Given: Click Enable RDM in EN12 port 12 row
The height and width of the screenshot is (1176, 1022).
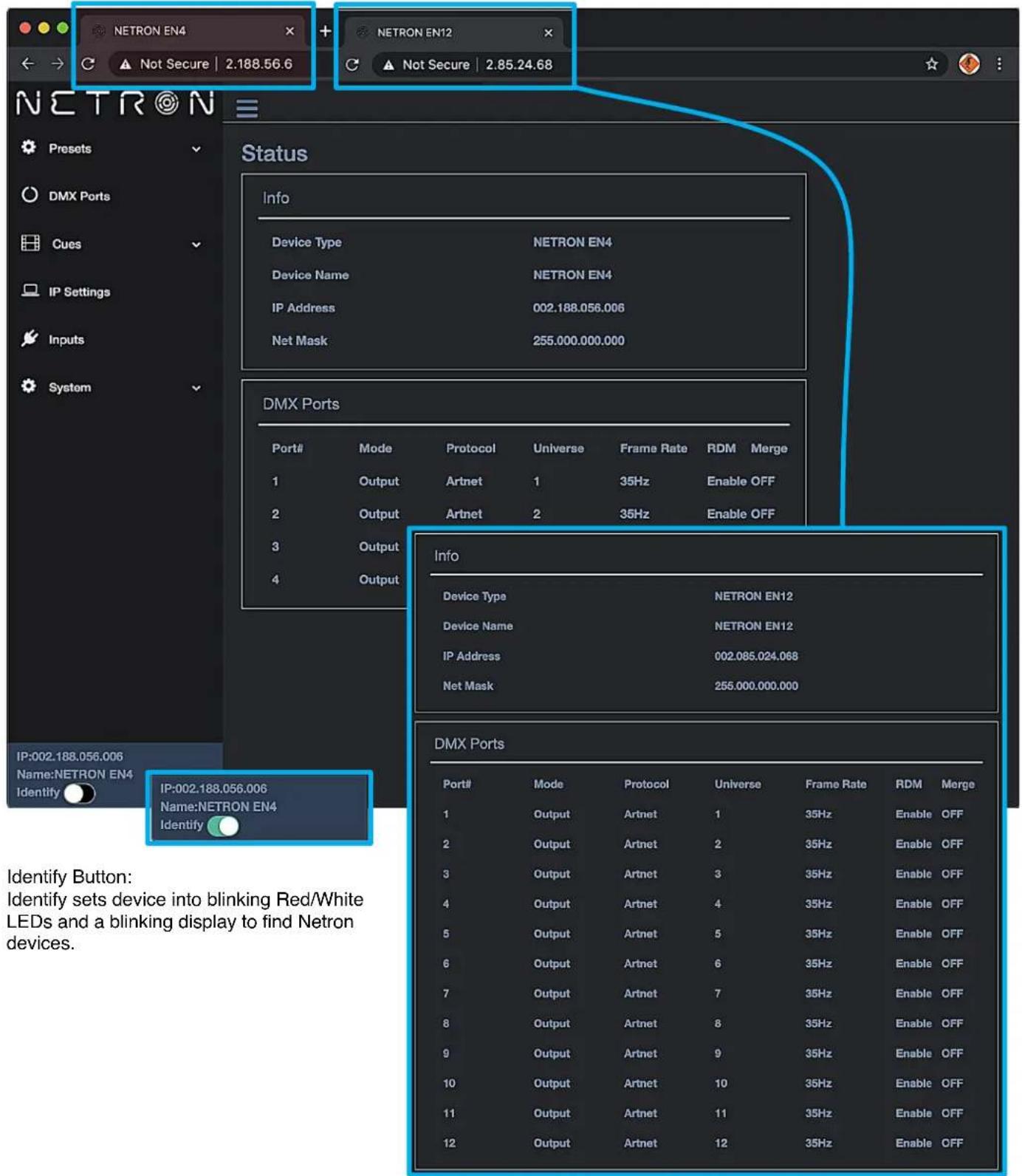Looking at the screenshot, I should 913,1143.
